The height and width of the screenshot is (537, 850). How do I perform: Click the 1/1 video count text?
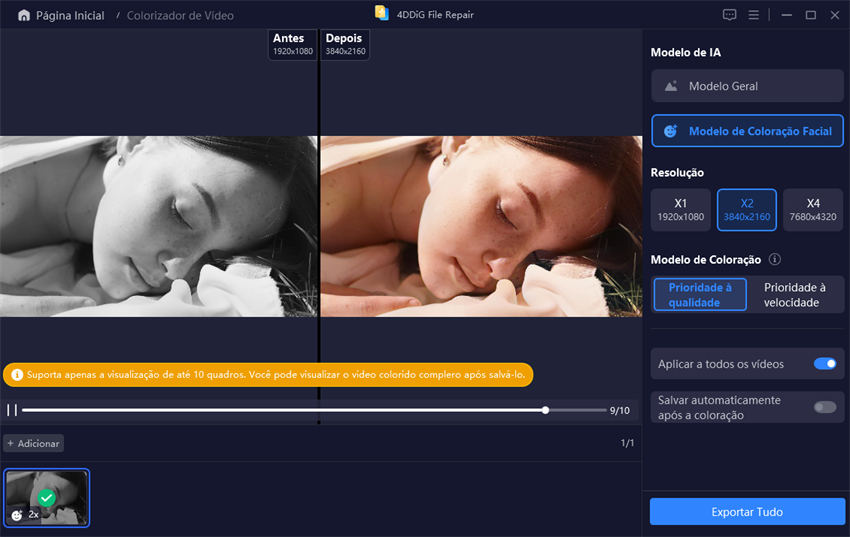[x=627, y=443]
